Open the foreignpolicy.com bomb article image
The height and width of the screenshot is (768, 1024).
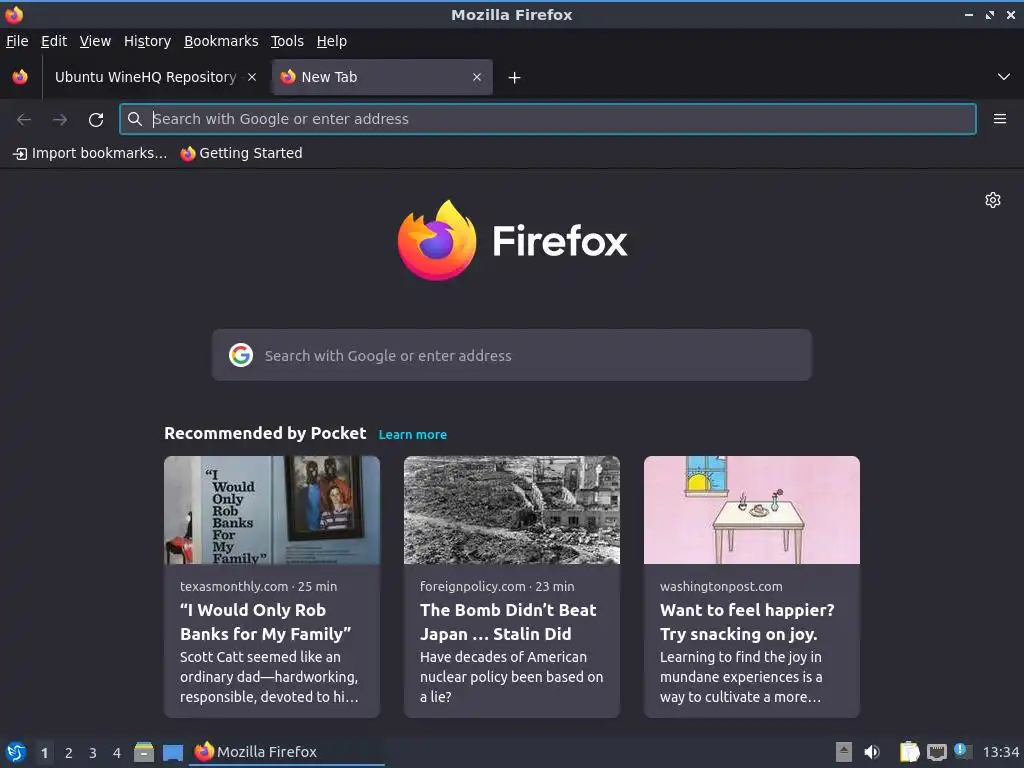[x=511, y=510]
